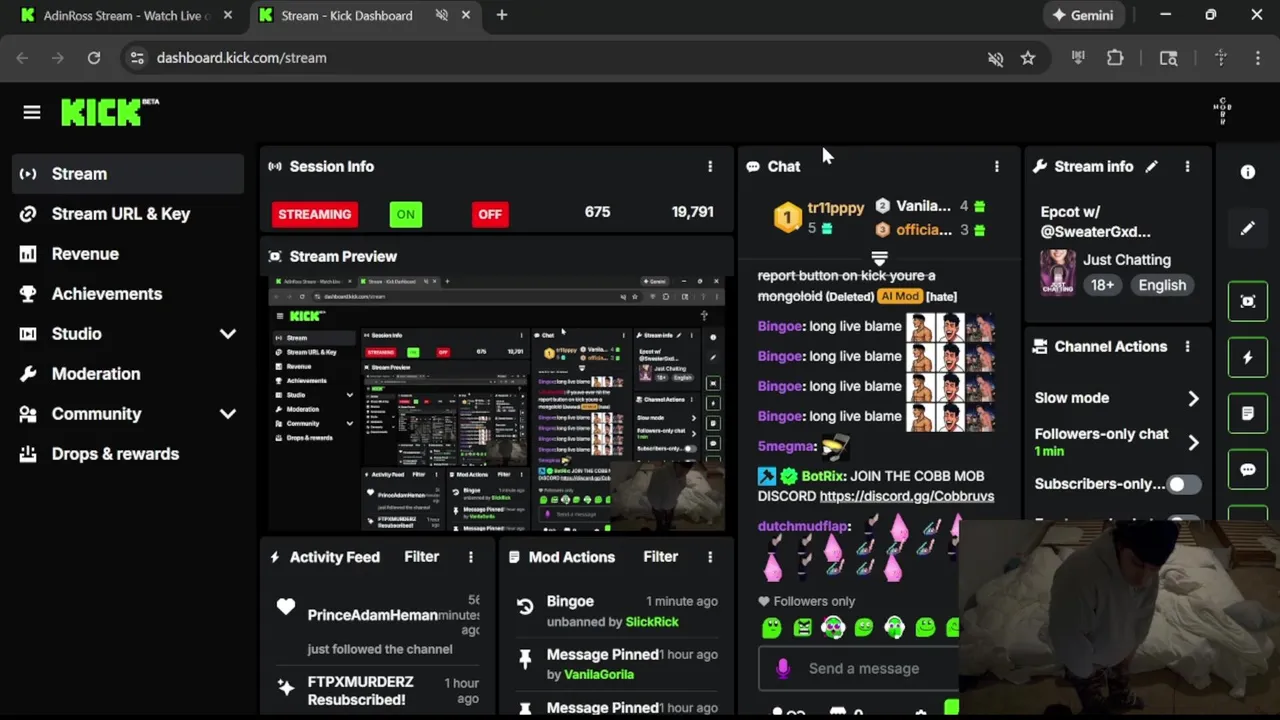Filter the Mod Actions list
The image size is (1280, 720).
tap(660, 557)
